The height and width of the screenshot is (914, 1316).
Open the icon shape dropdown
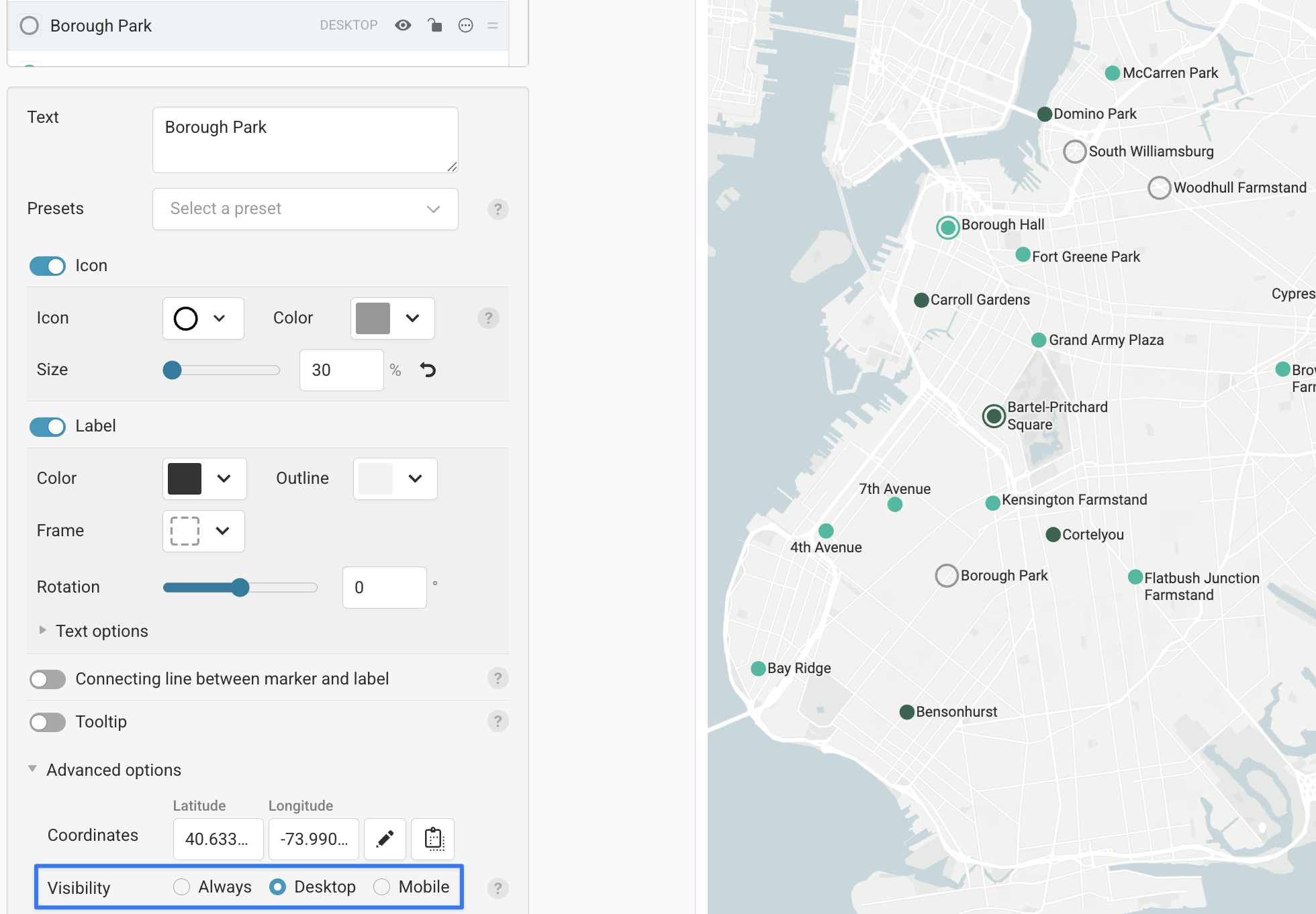point(203,318)
